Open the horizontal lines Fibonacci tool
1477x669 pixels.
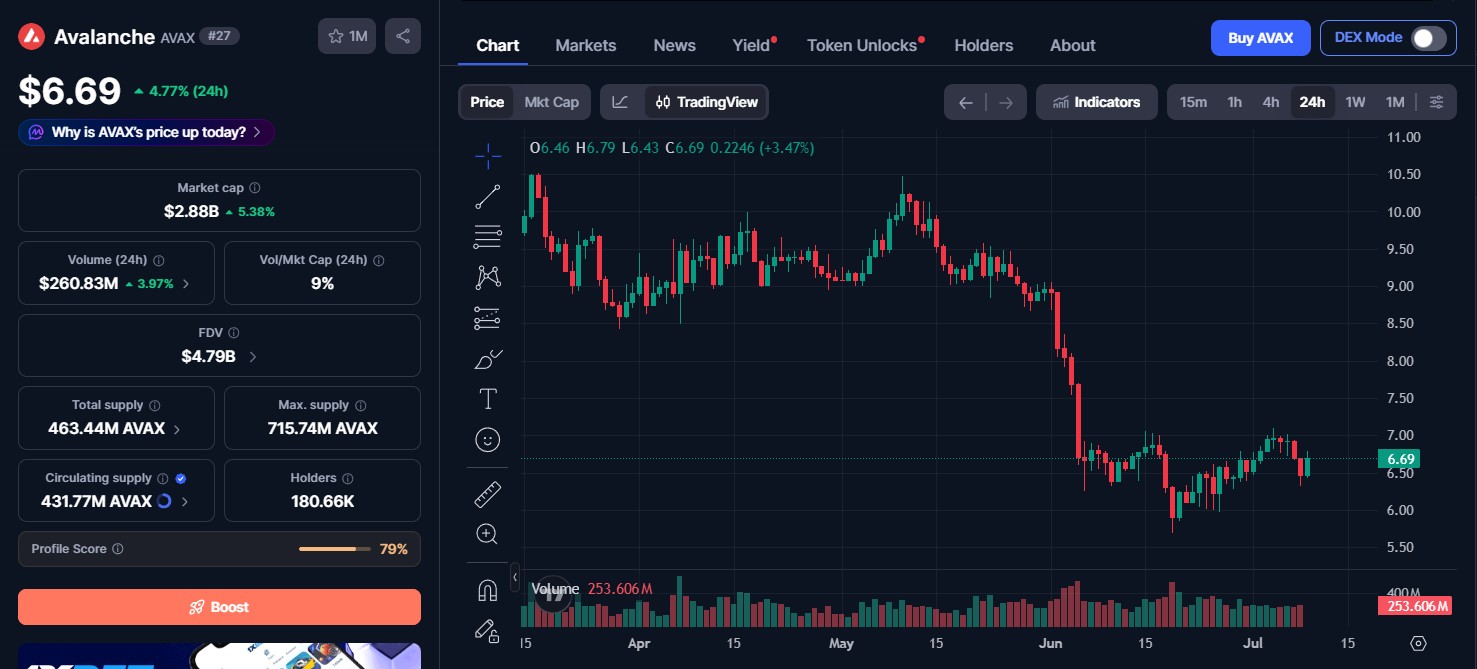click(x=488, y=237)
